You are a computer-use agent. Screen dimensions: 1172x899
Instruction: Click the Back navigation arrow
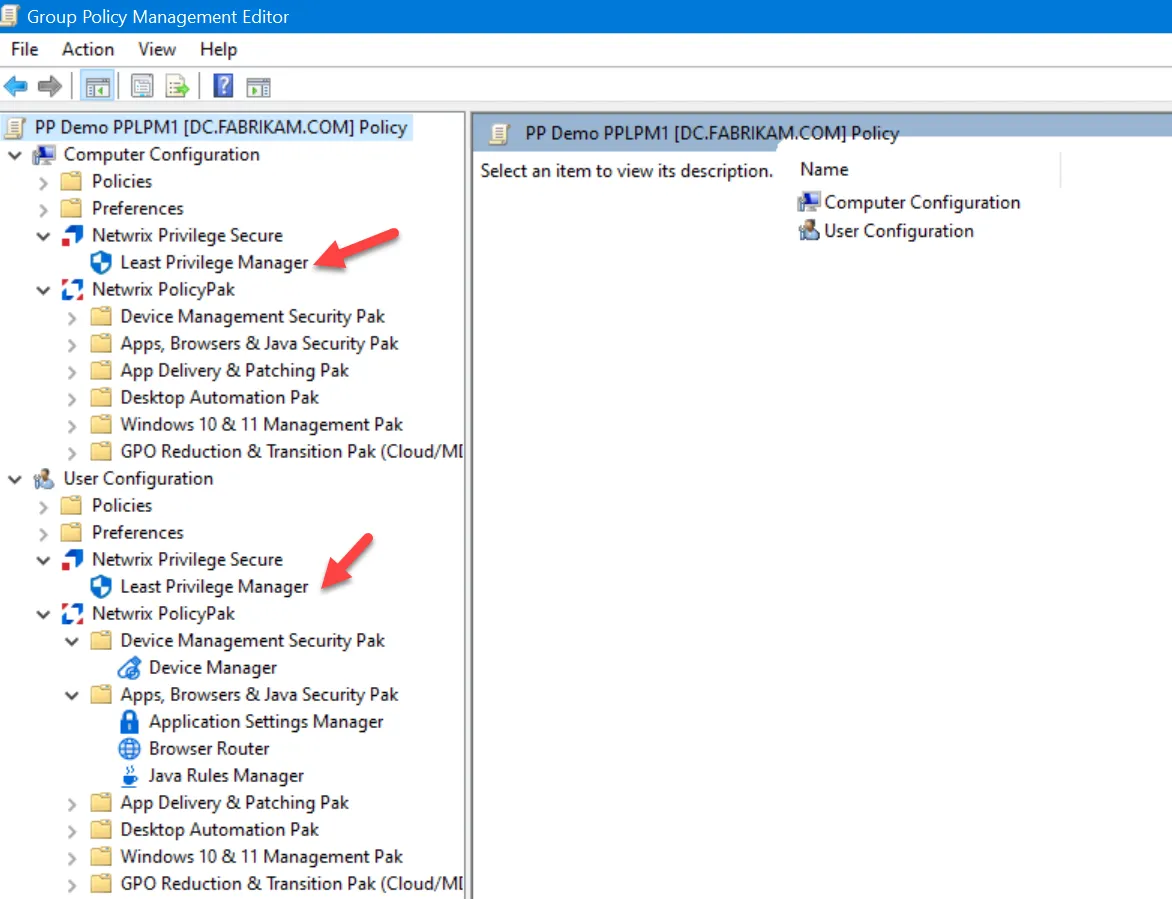(x=17, y=86)
